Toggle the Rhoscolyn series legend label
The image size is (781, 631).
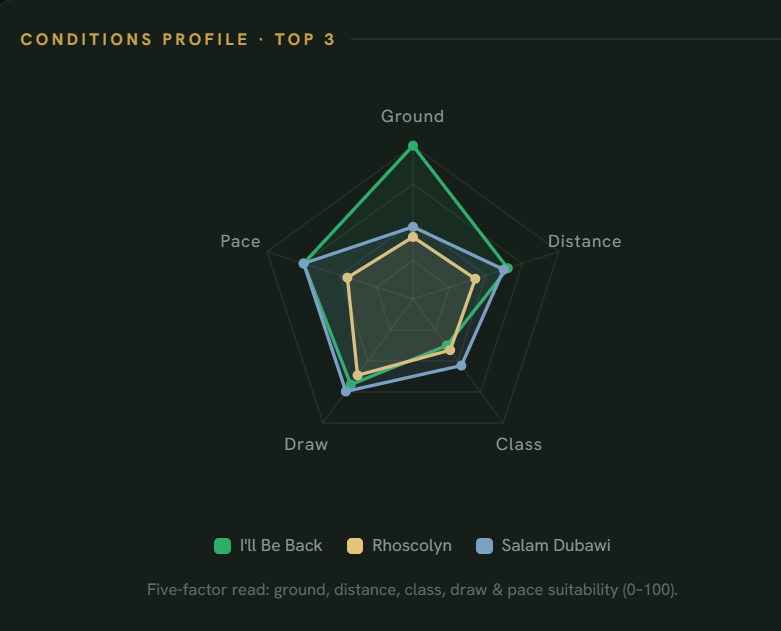pos(412,546)
